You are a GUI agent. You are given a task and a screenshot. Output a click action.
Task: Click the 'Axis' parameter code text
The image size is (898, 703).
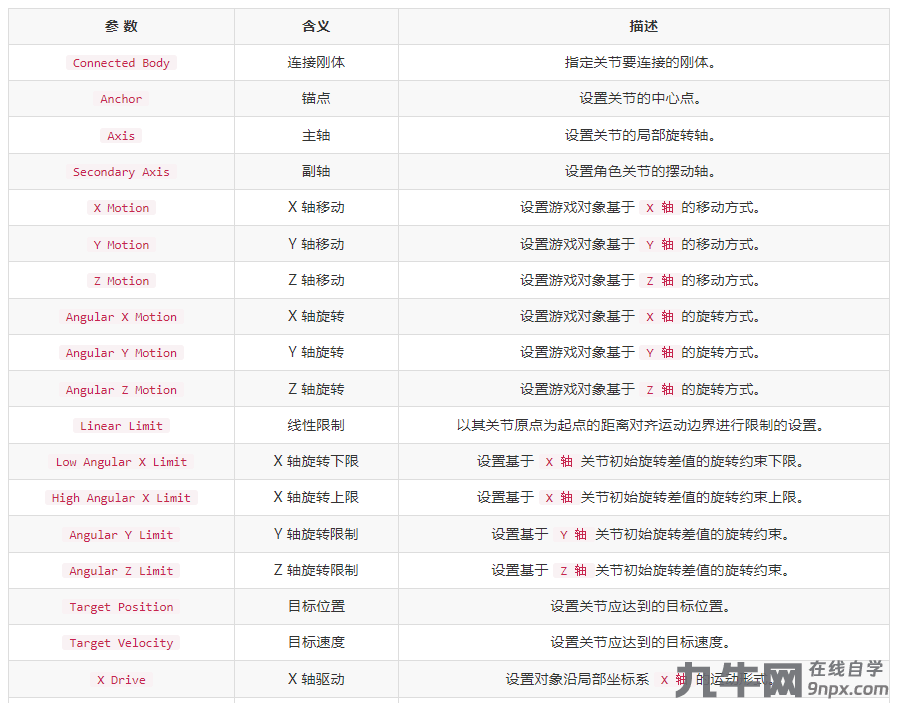(121, 136)
